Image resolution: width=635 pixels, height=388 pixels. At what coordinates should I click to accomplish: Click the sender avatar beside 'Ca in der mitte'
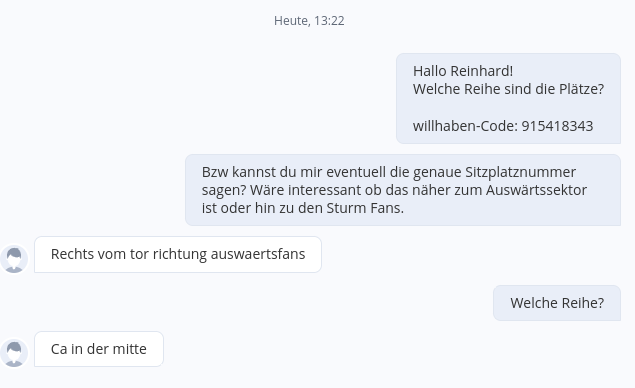pos(14,353)
